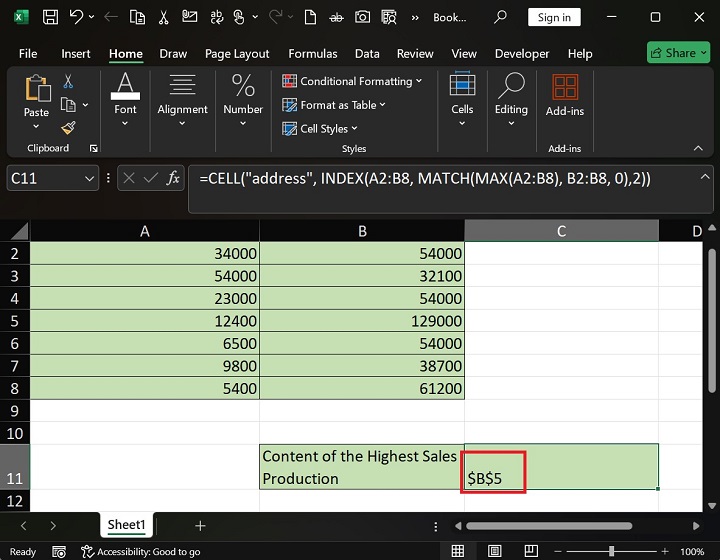Select the Format Painter brush icon

pyautogui.click(x=68, y=127)
